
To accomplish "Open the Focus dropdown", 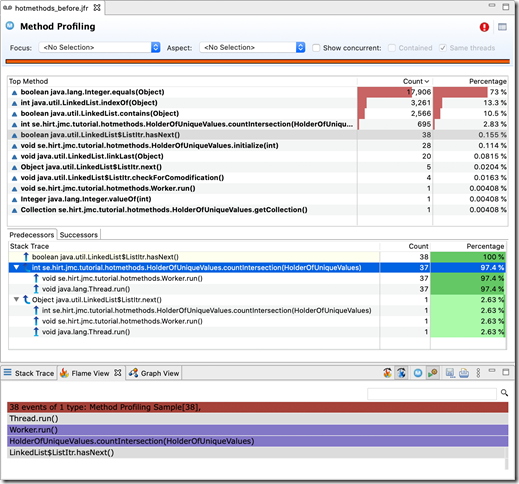I will click(x=99, y=47).
